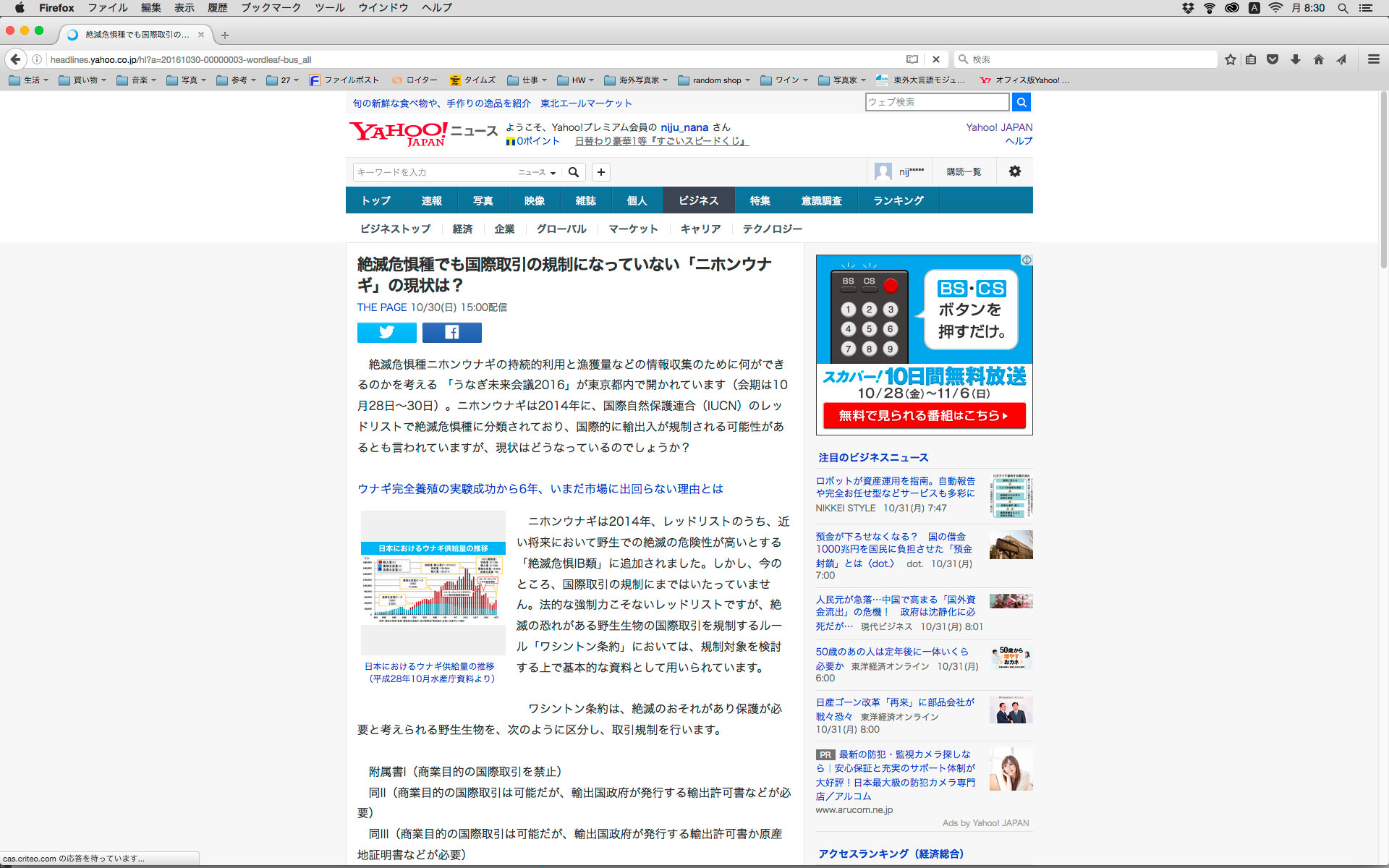Go to Firefox home page icon
The image size is (1389, 868).
pyautogui.click(x=1318, y=59)
